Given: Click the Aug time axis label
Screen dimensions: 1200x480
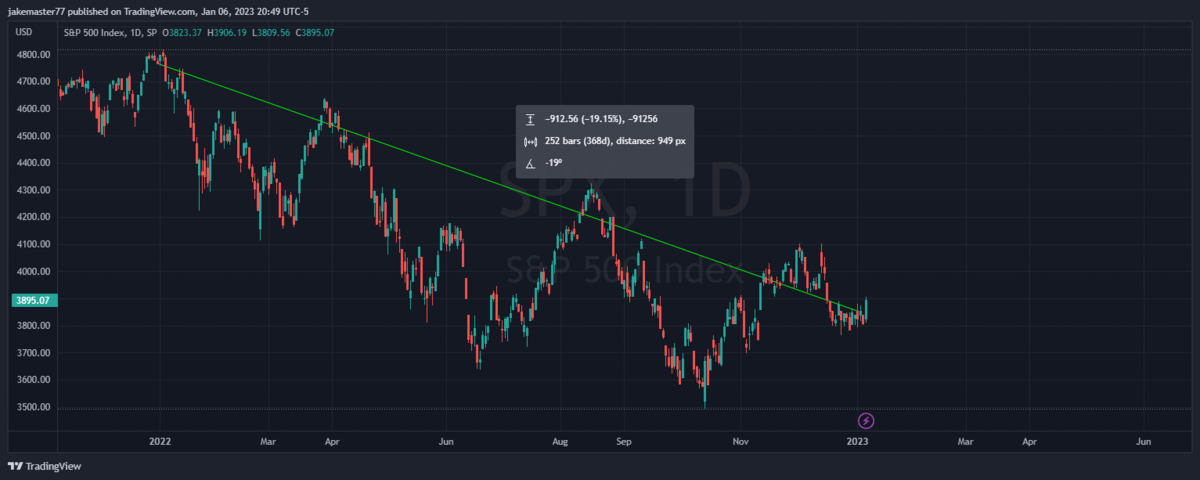Looking at the screenshot, I should click(x=560, y=440).
